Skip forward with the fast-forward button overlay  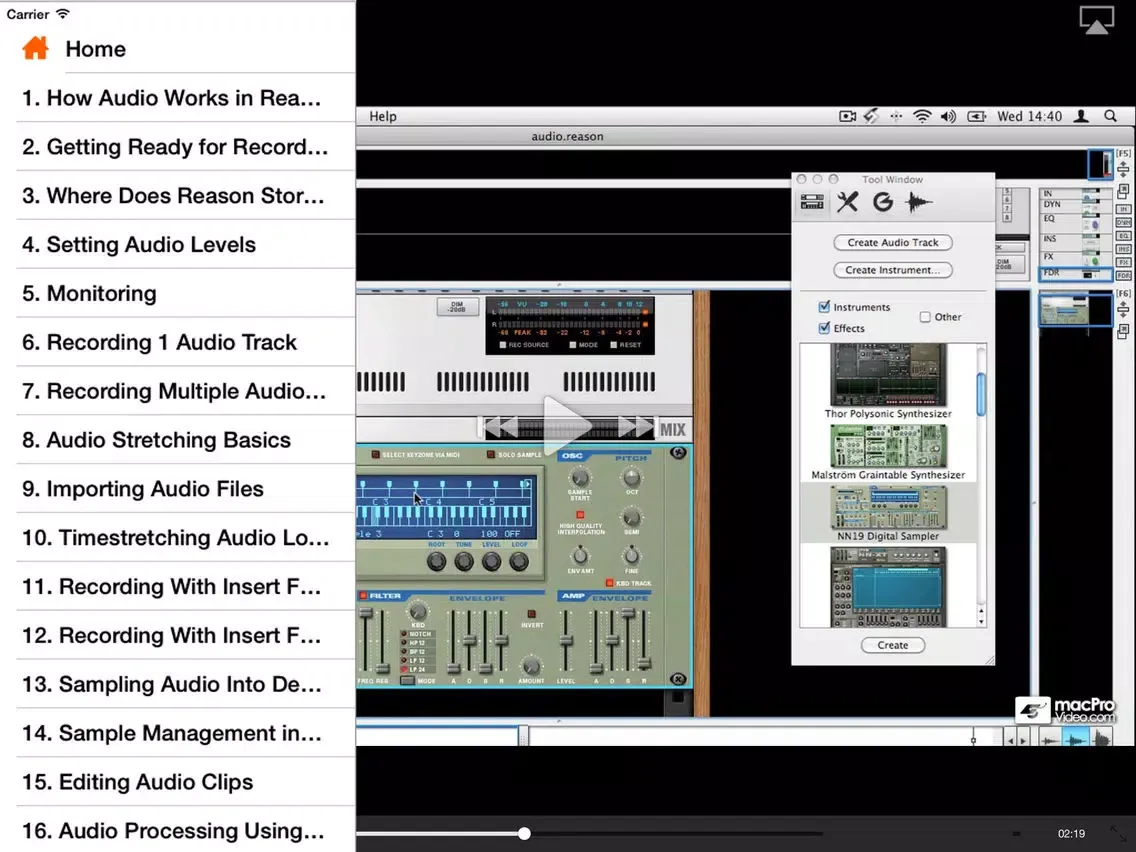(635, 427)
